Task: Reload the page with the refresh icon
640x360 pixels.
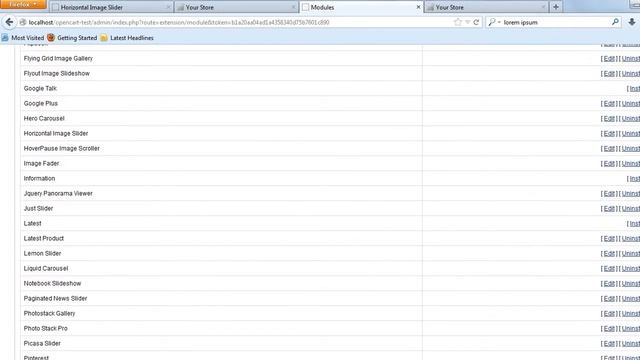Action: point(476,22)
